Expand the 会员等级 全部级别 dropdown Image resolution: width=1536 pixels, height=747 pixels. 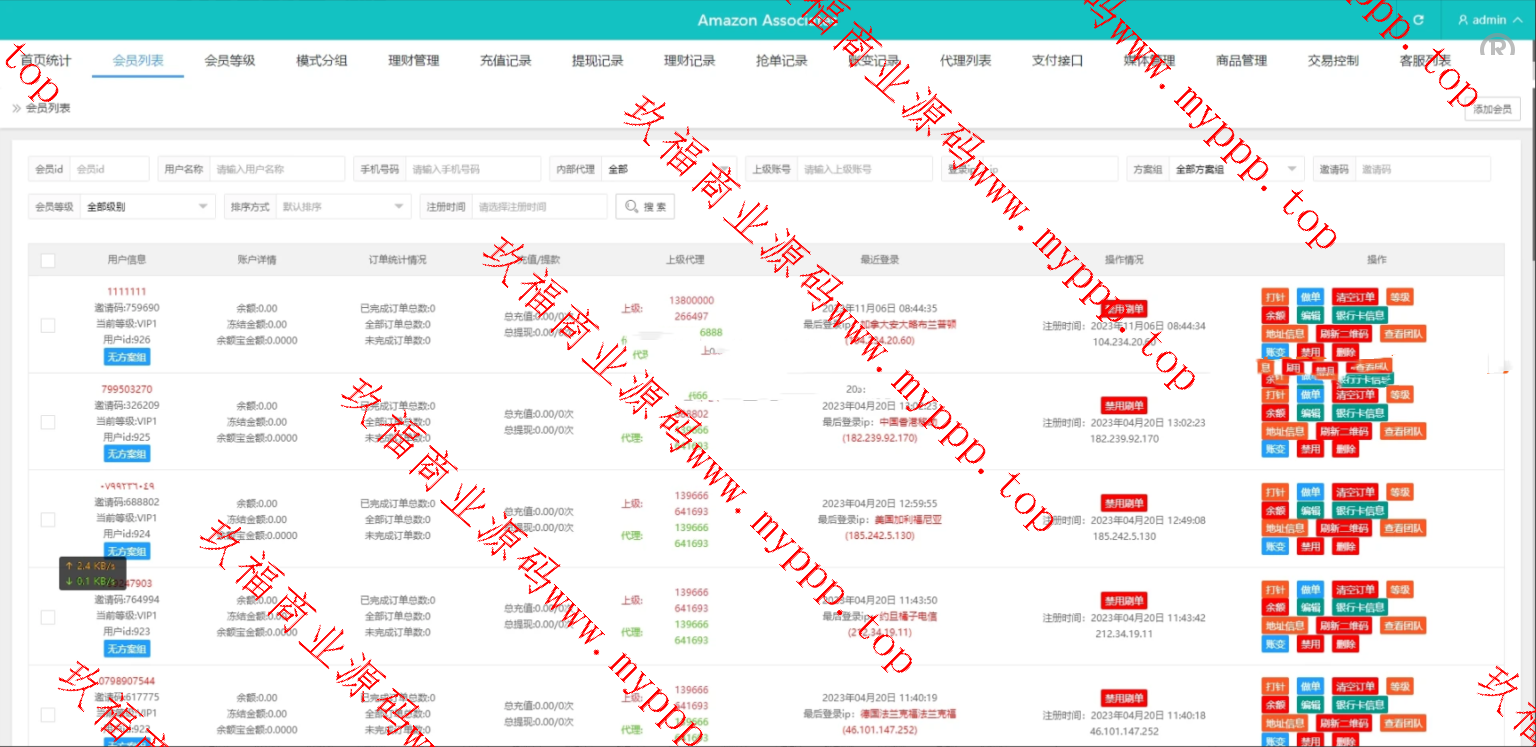pos(146,207)
